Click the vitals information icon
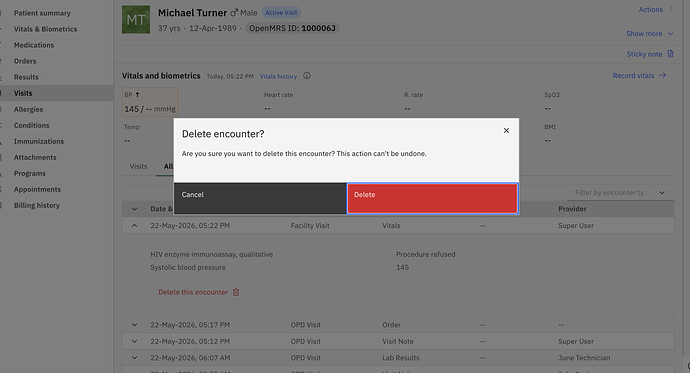690x373 pixels. [x=307, y=76]
